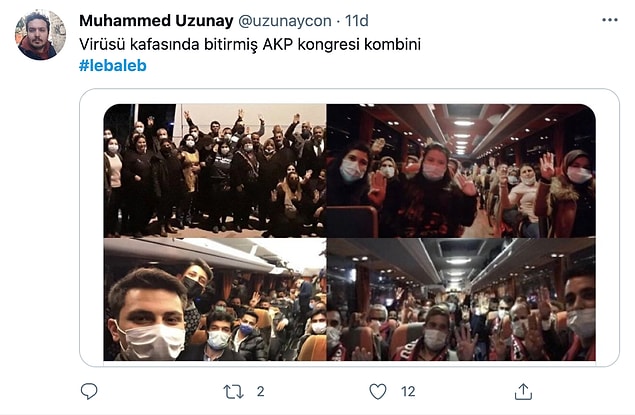Click the Muhammed Uzunay display name
Image resolution: width=635 pixels, height=415 pixels.
[156, 21]
